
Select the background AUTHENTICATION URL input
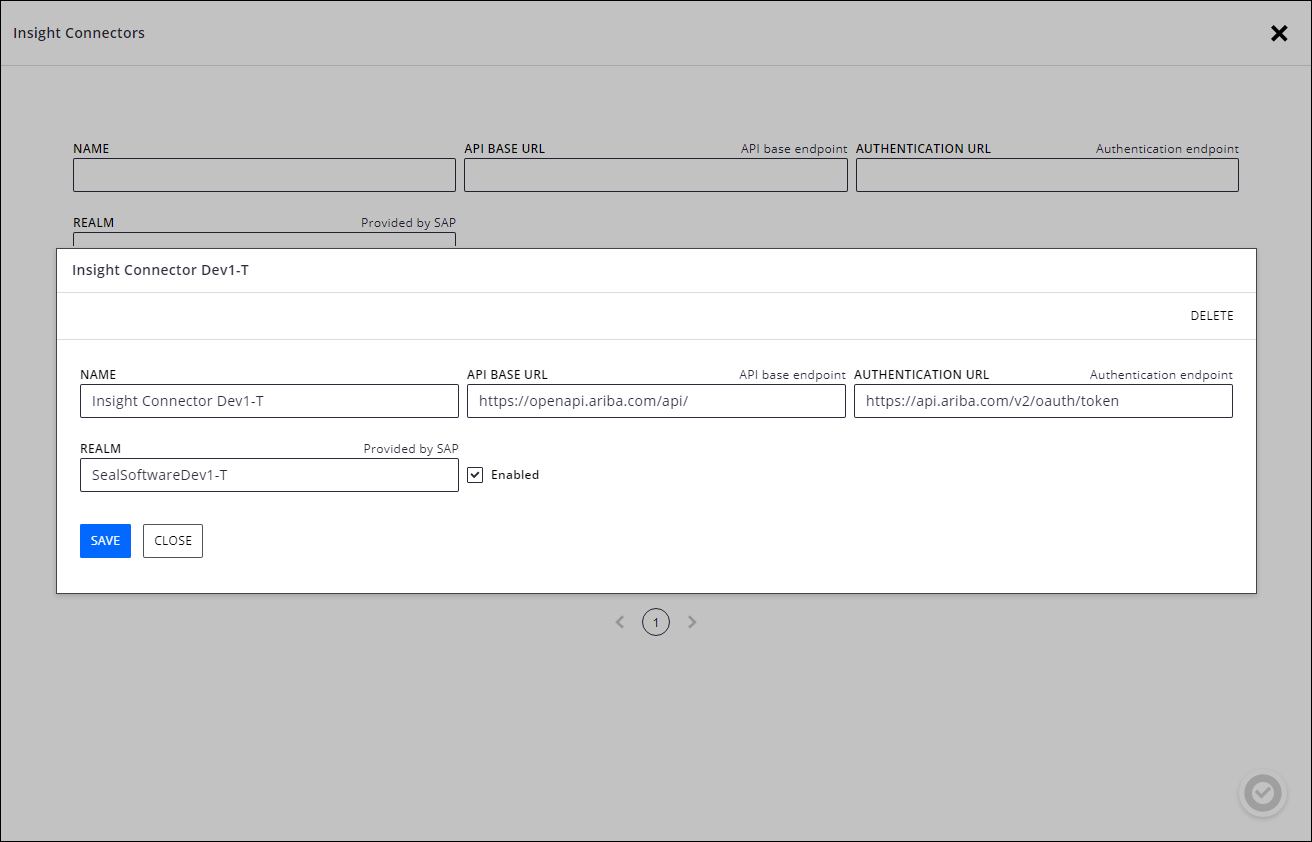tap(1047, 175)
